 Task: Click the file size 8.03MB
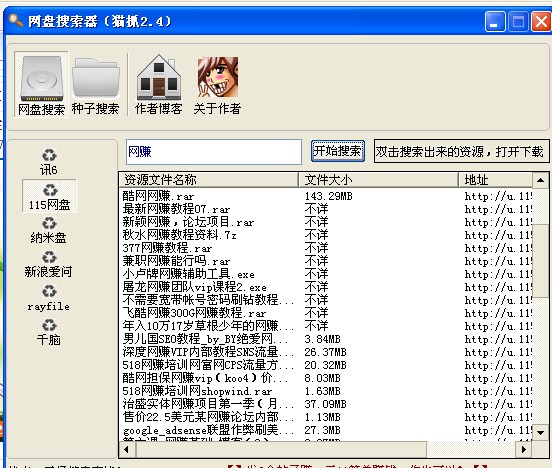322,378
